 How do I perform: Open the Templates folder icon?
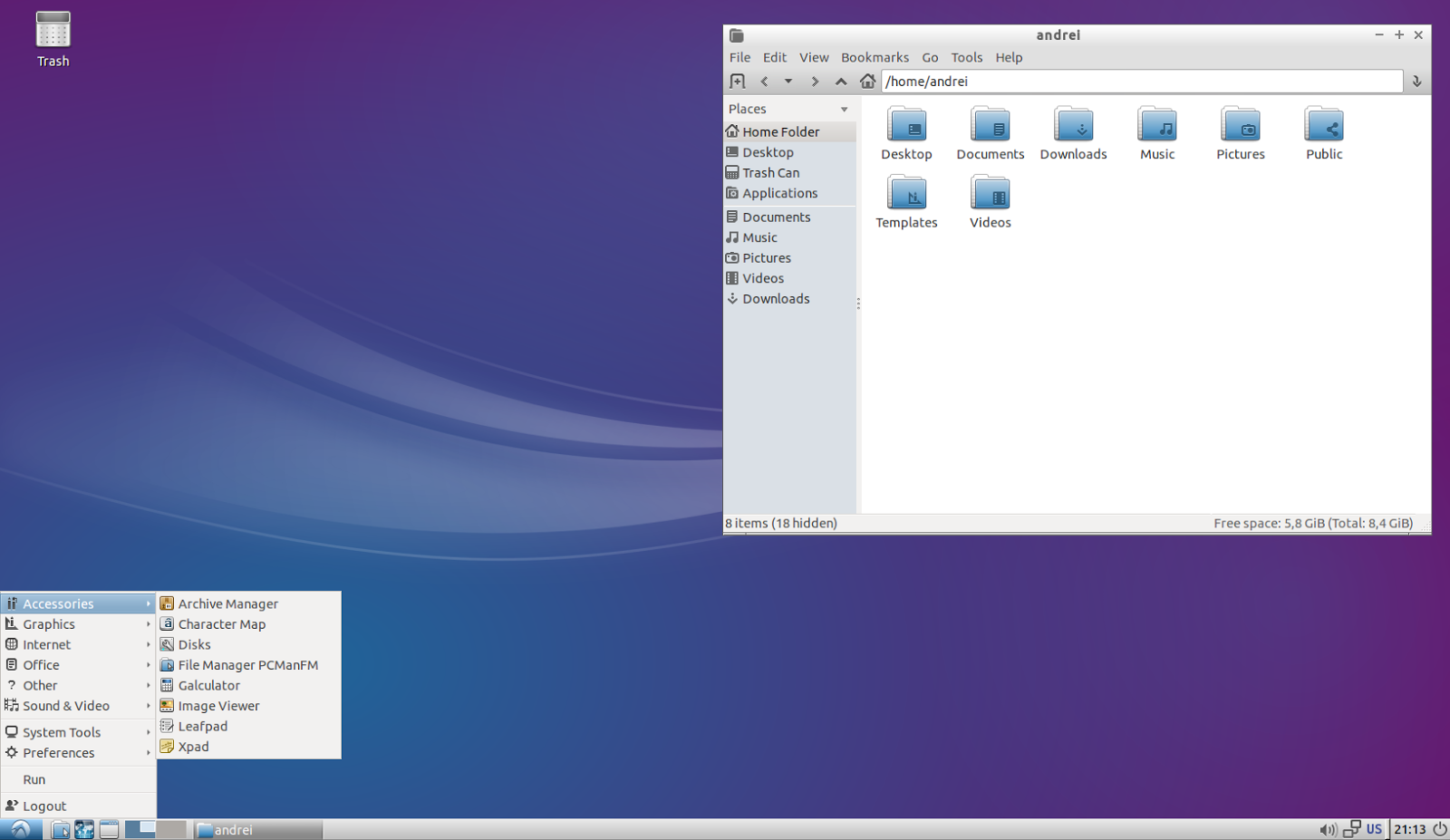point(906,195)
